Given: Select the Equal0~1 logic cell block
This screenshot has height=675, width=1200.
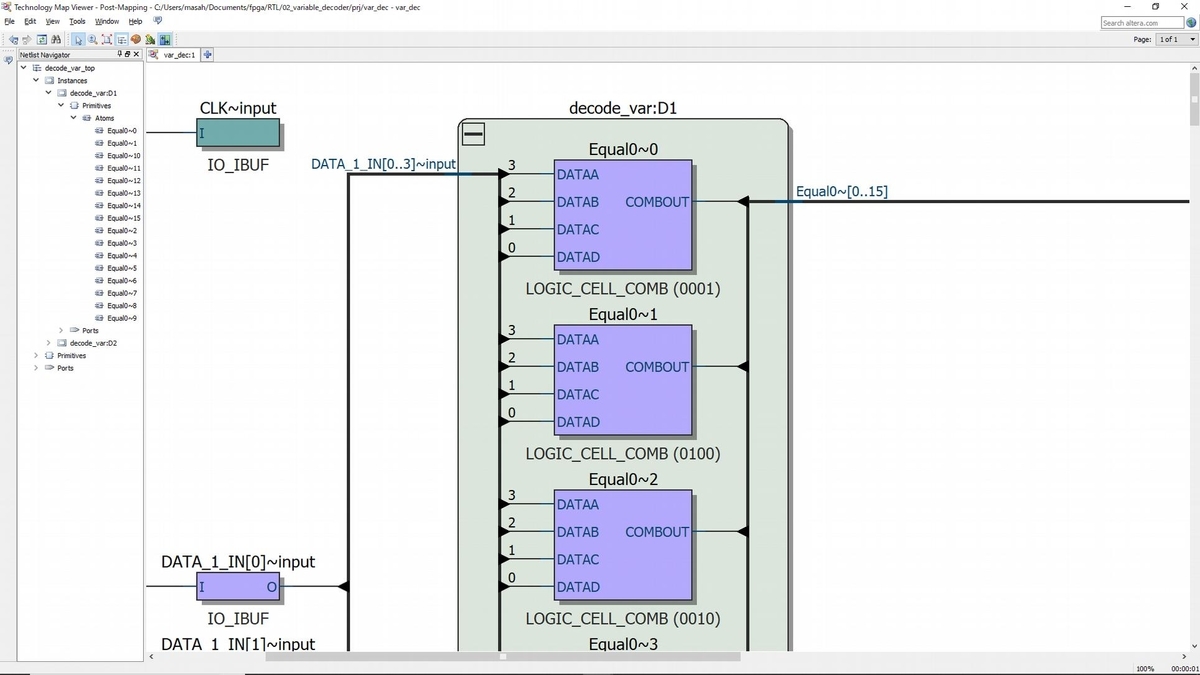Looking at the screenshot, I should click(623, 380).
